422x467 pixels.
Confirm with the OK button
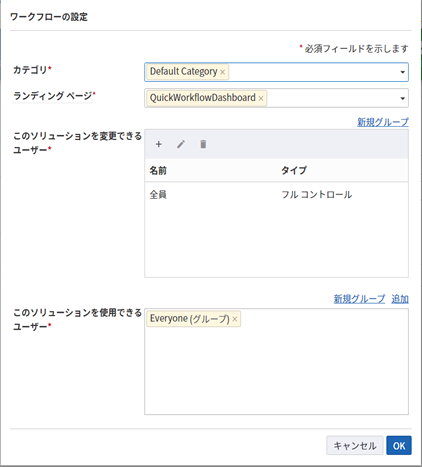click(x=399, y=445)
